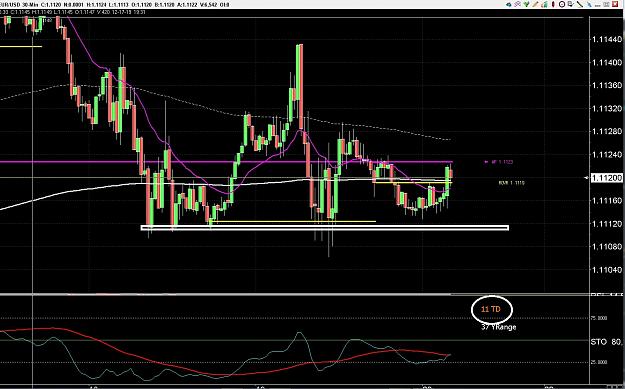Viewport: 625px width, 389px height.
Task: Minimize the chart window
Action: coord(597,6)
